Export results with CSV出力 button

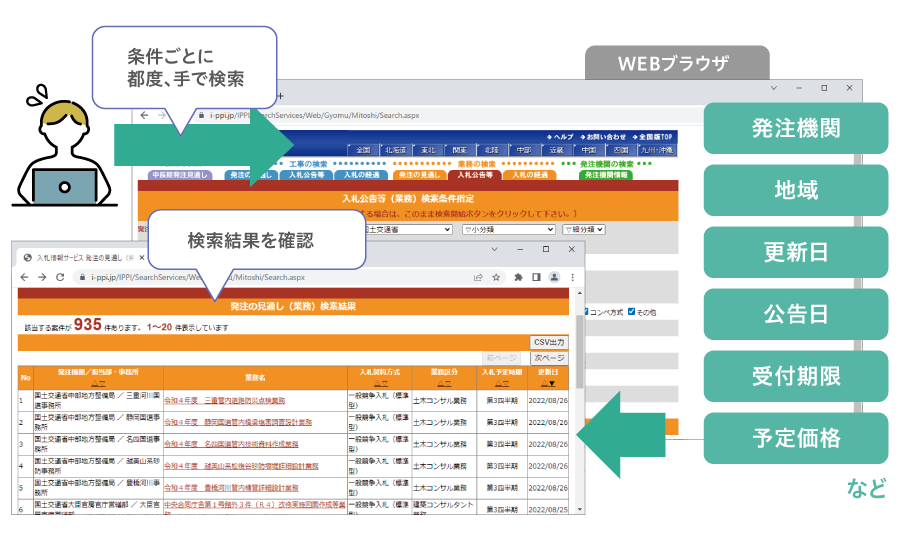coord(549,342)
